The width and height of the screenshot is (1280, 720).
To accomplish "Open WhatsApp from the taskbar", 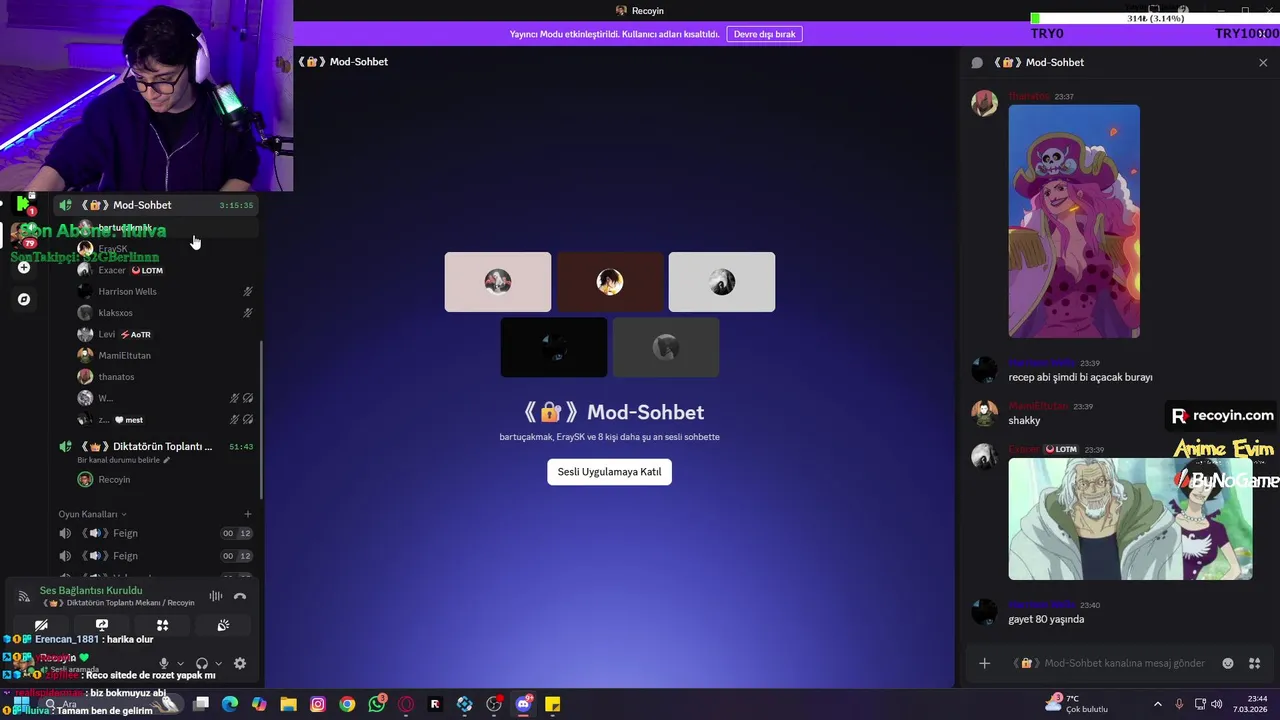I will pyautogui.click(x=376, y=704).
